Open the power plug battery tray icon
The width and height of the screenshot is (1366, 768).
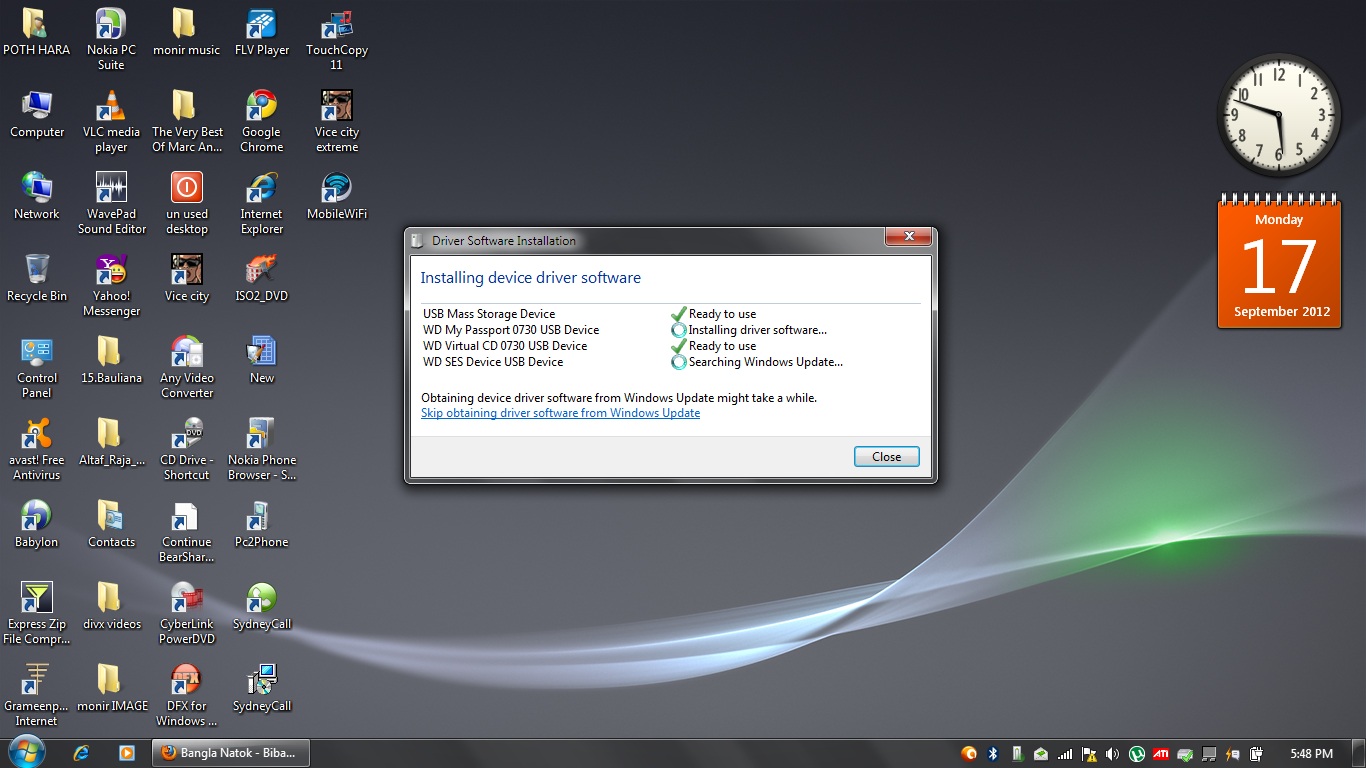click(1257, 754)
